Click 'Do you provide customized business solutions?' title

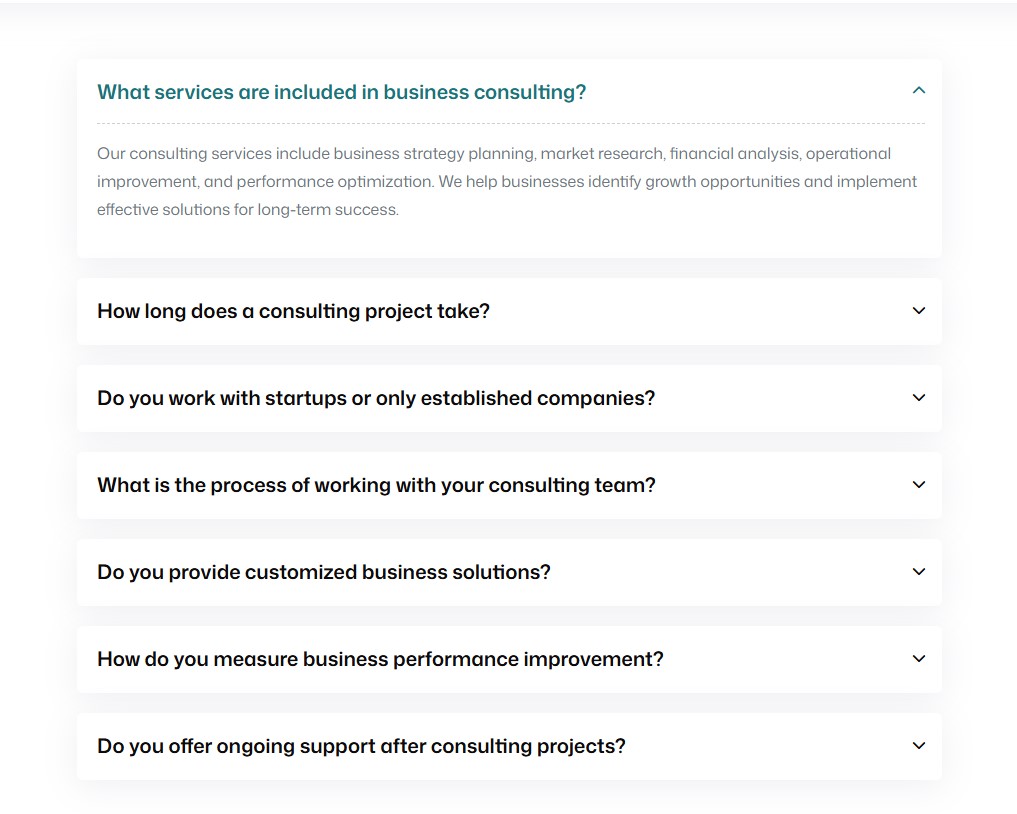(324, 572)
